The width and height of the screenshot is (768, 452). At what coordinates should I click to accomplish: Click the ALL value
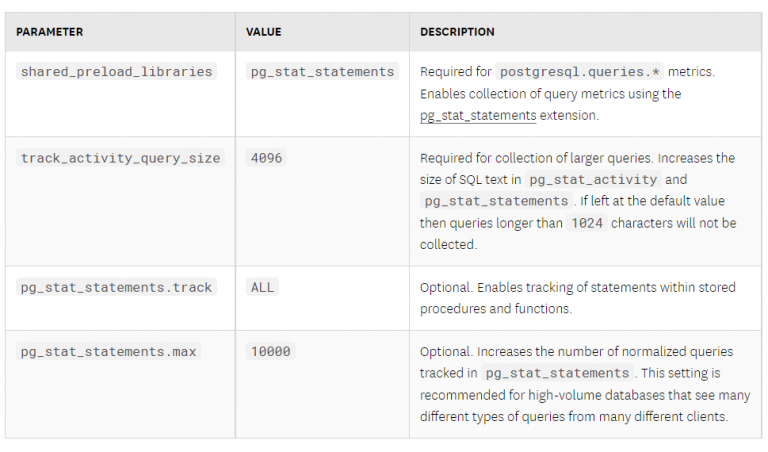(264, 287)
